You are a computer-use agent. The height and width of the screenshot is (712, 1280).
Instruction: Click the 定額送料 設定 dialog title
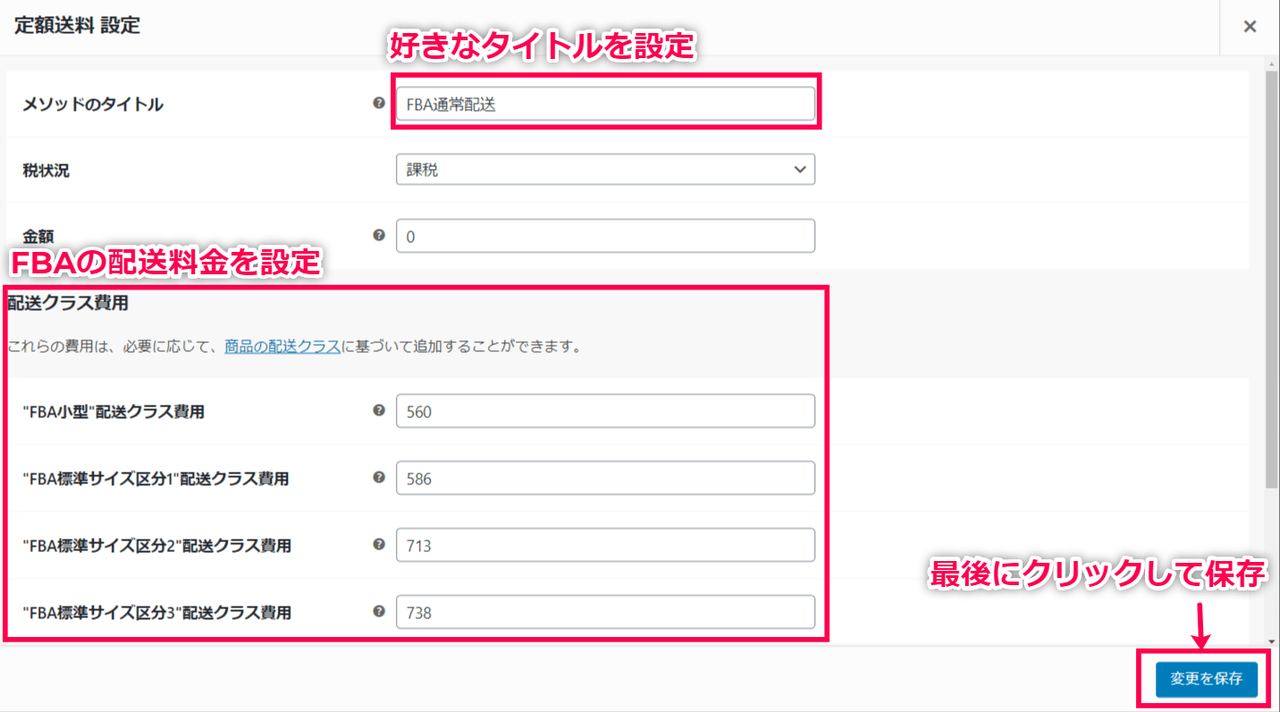(77, 26)
